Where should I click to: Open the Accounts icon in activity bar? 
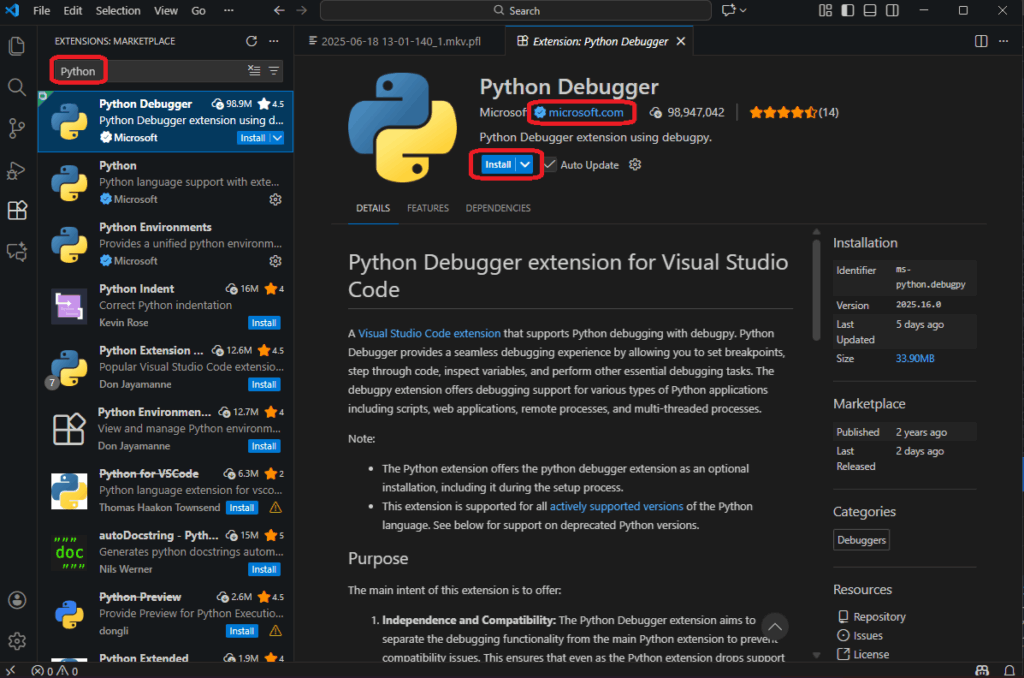pyautogui.click(x=17, y=600)
